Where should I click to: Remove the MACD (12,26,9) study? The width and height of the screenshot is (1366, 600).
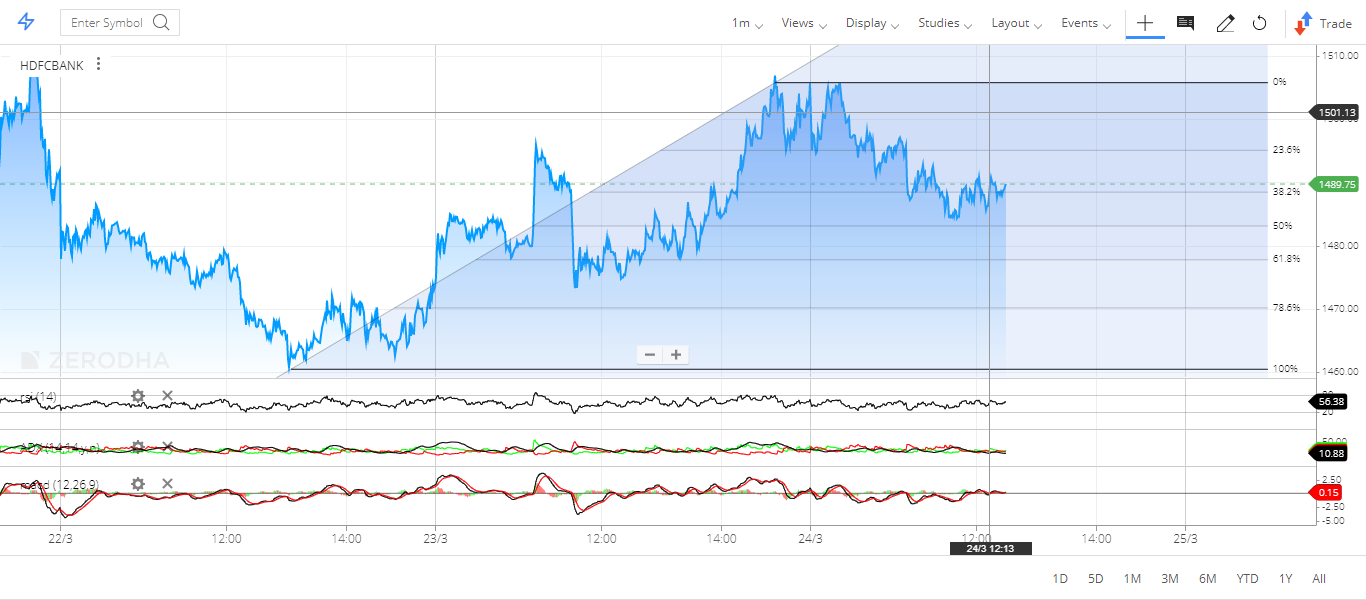pyautogui.click(x=167, y=484)
